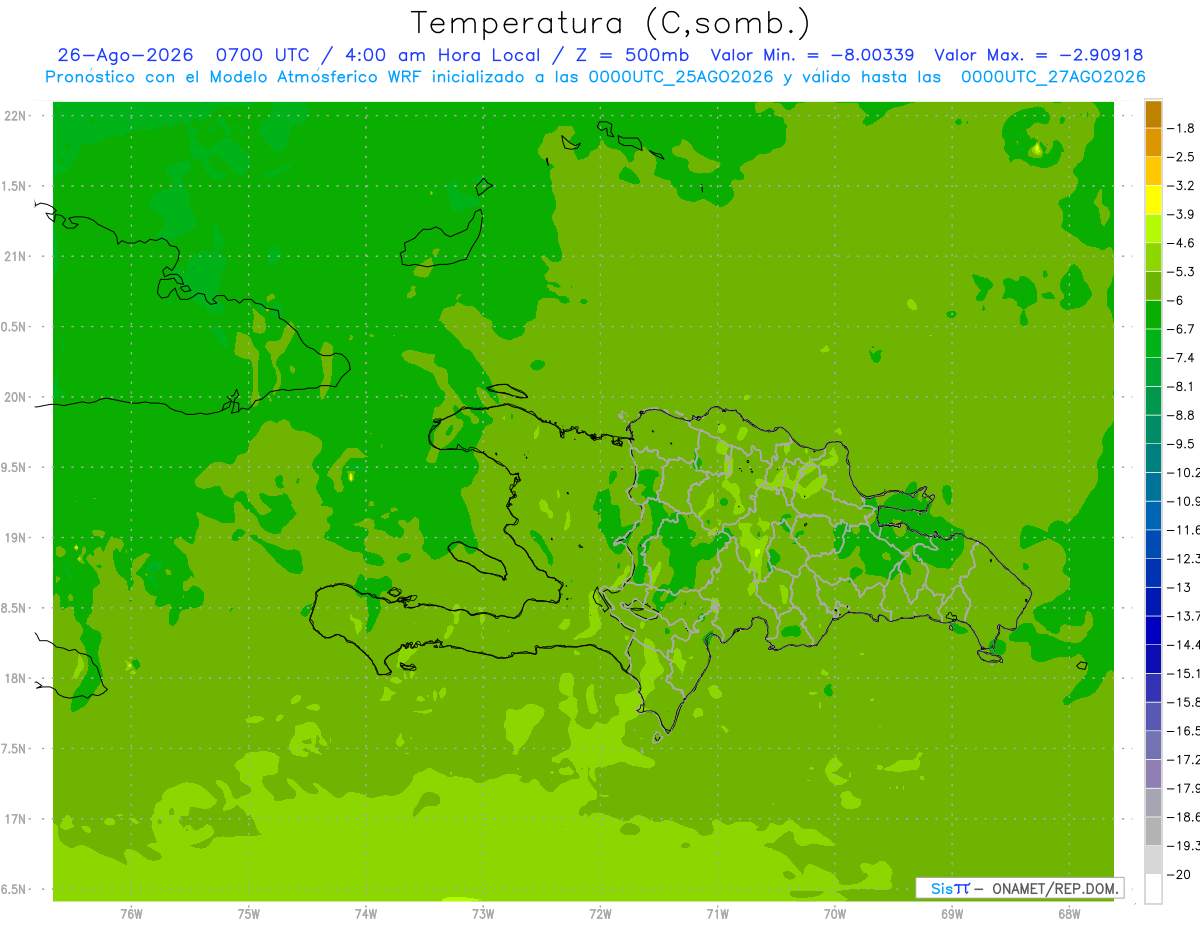Image resolution: width=1200 pixels, height=927 pixels.
Task: Click the "ONAMET/REP.DOM." credit label
Action: [x=1056, y=888]
